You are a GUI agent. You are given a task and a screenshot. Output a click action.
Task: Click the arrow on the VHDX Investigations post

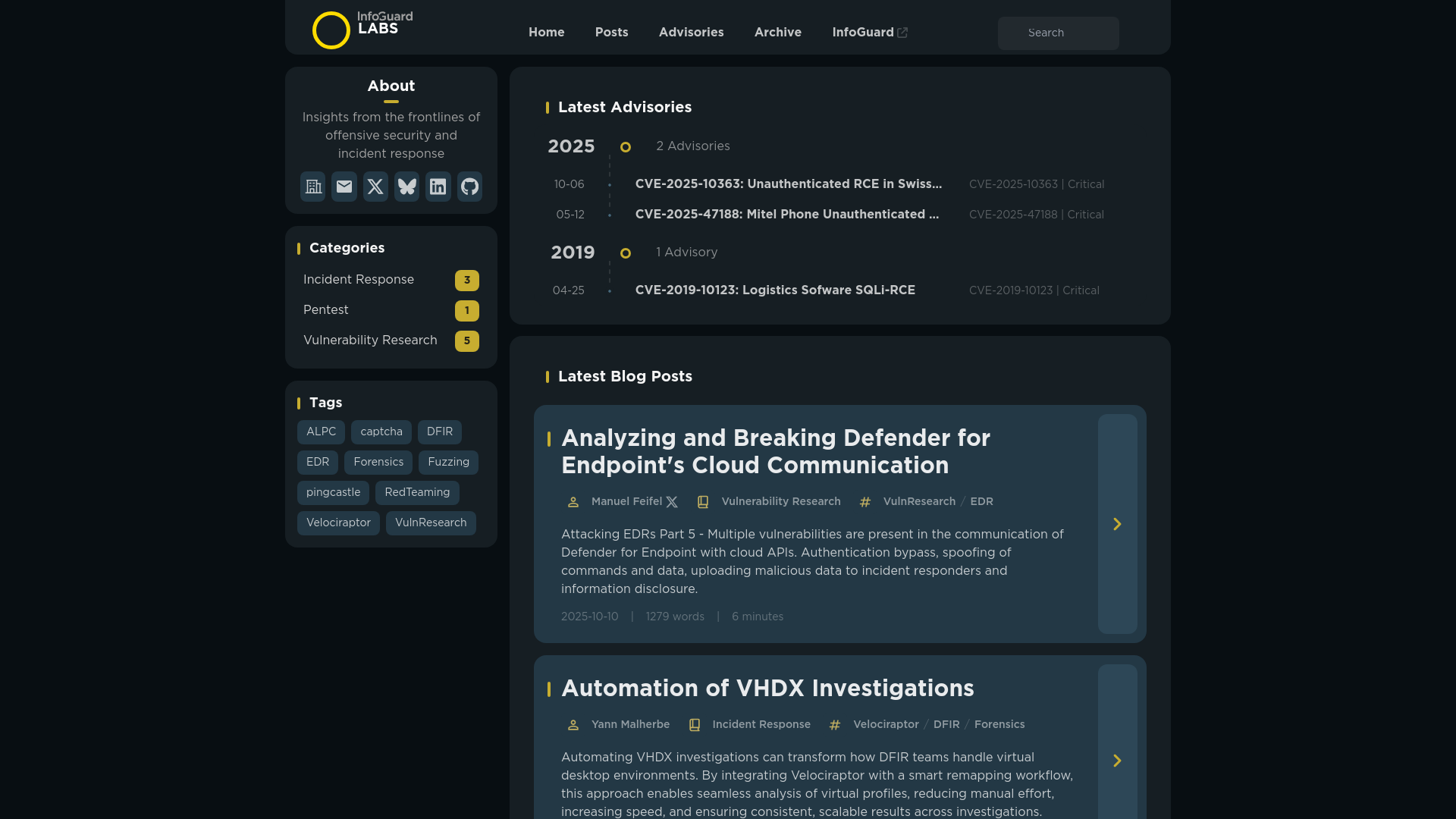point(1117,761)
